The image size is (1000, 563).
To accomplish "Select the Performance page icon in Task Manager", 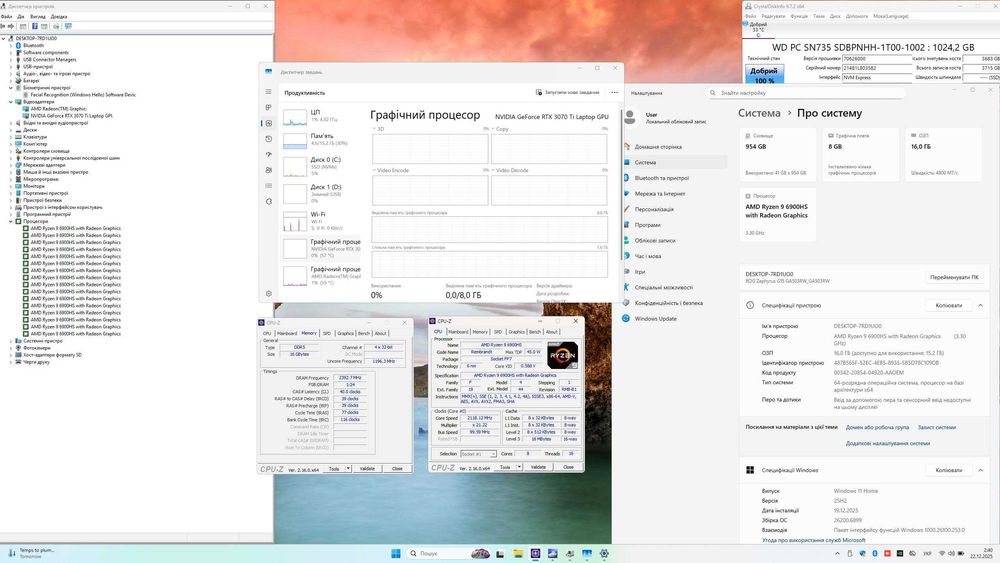I will pos(268,123).
